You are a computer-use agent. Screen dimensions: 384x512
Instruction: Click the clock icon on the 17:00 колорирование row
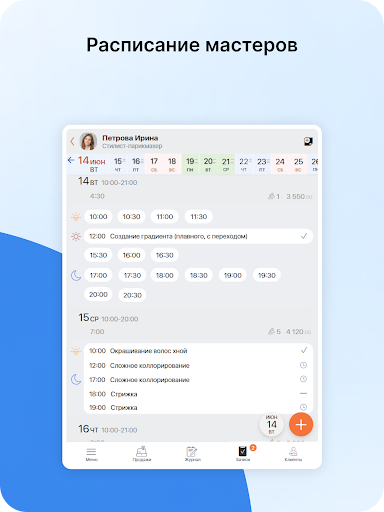coord(303,379)
